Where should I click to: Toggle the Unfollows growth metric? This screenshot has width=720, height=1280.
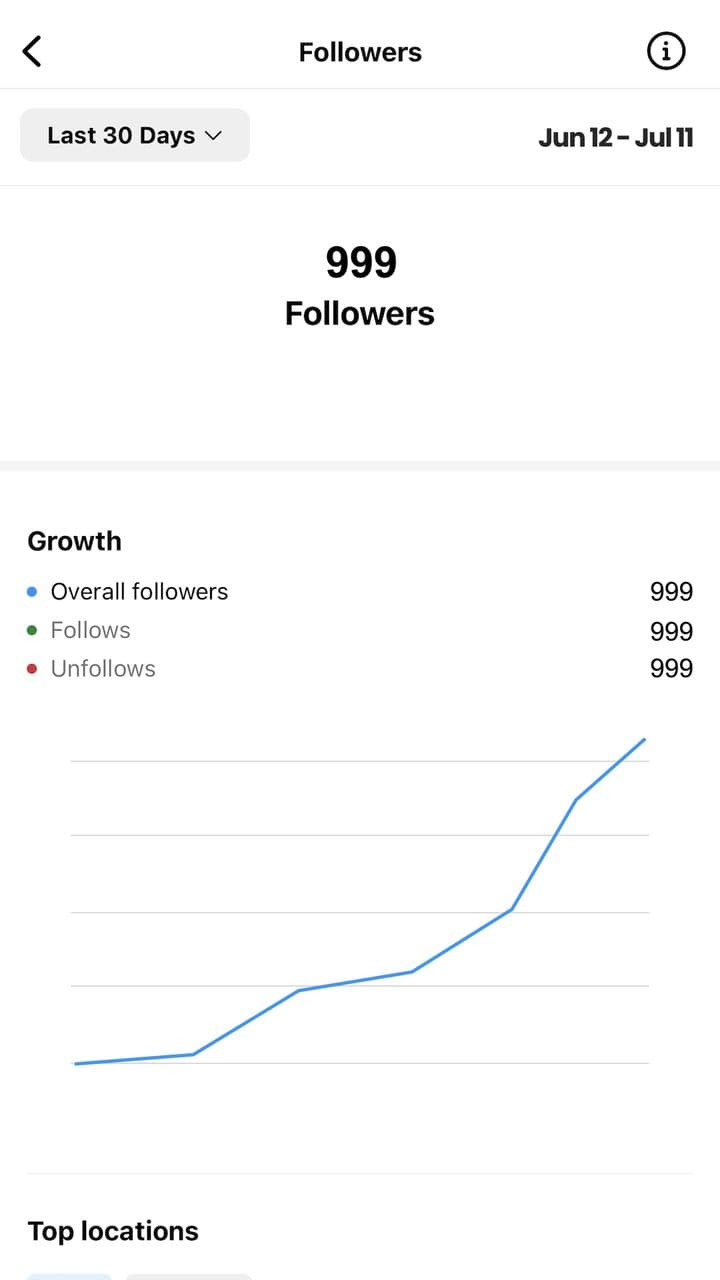(103, 668)
